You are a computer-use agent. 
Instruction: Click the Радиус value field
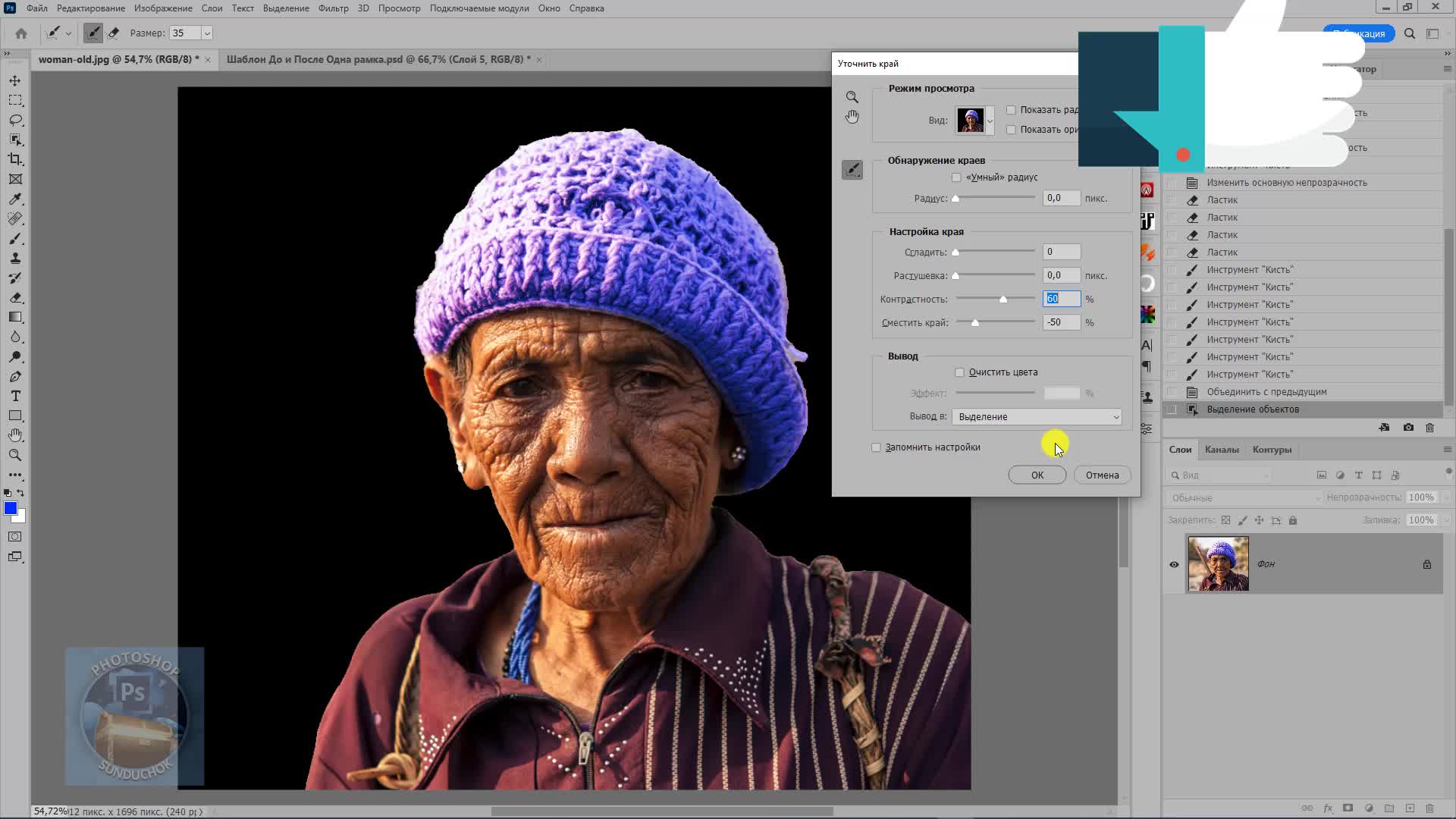pos(1062,198)
